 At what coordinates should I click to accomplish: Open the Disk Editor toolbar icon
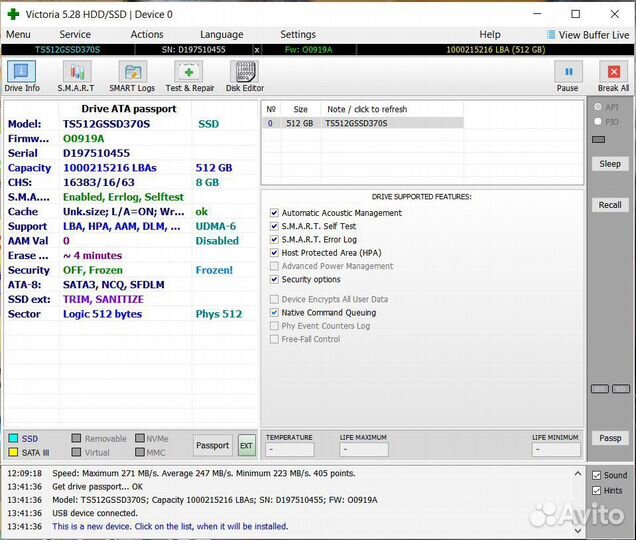tap(245, 72)
